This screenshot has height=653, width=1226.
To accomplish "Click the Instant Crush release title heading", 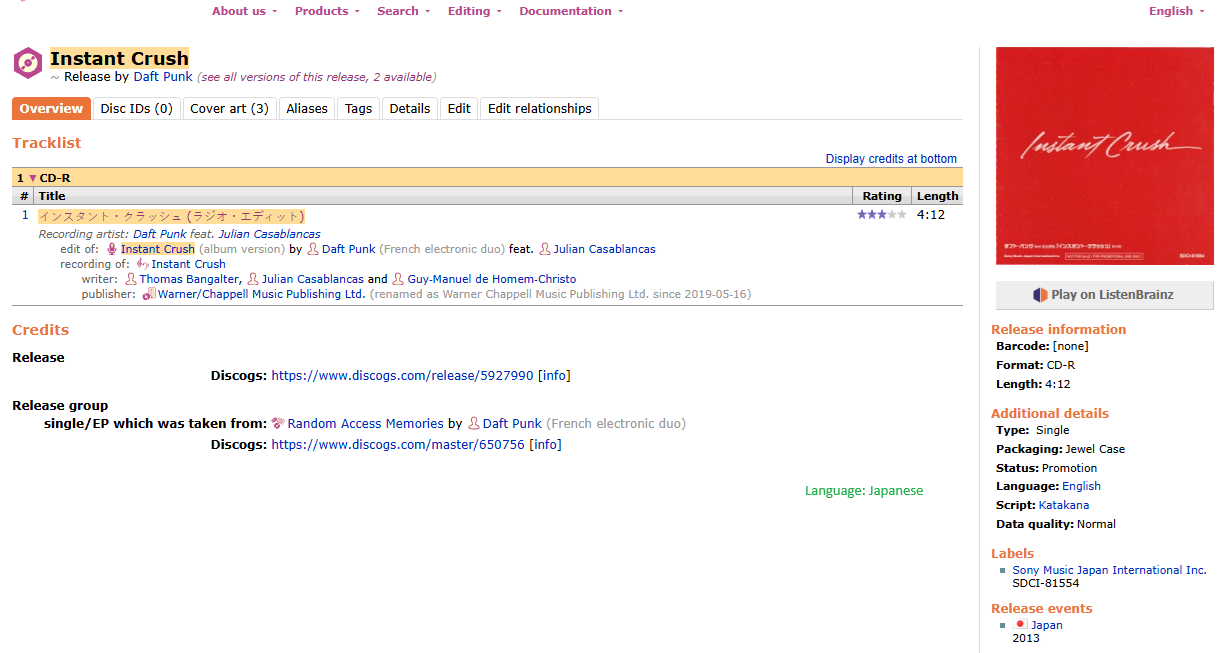I will pos(119,58).
